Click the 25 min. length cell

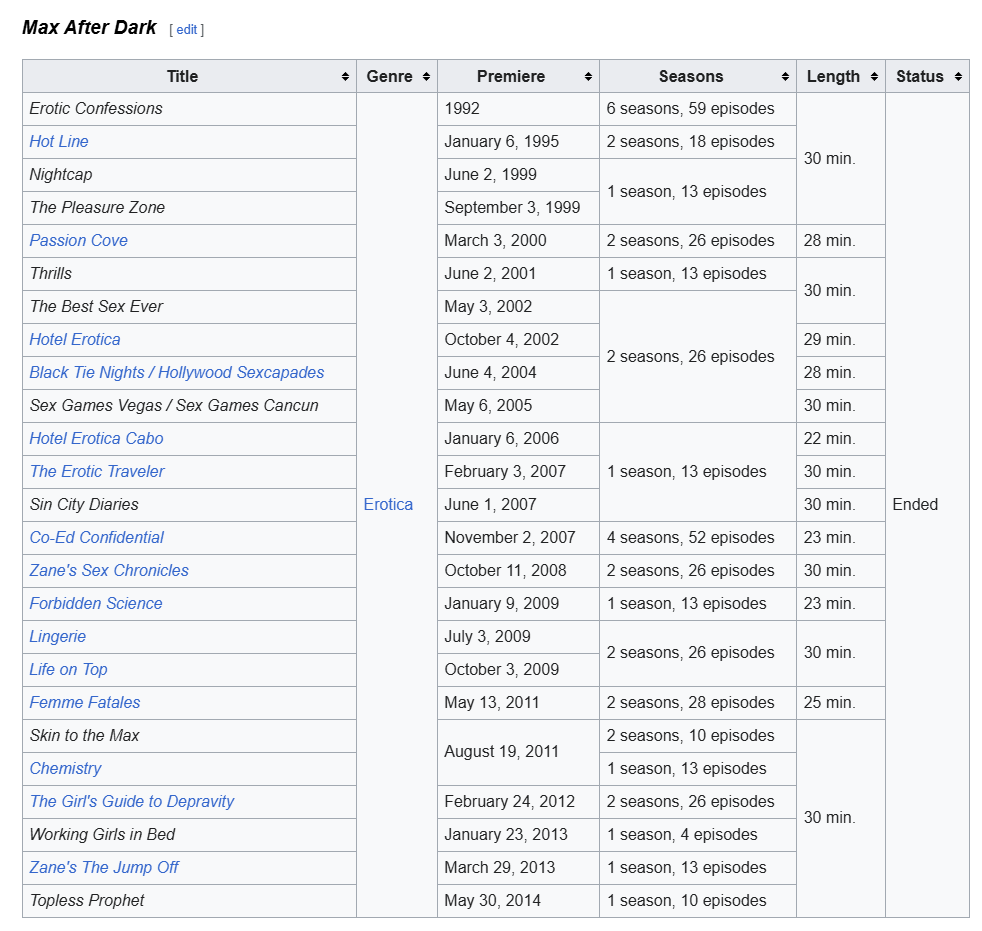point(840,702)
